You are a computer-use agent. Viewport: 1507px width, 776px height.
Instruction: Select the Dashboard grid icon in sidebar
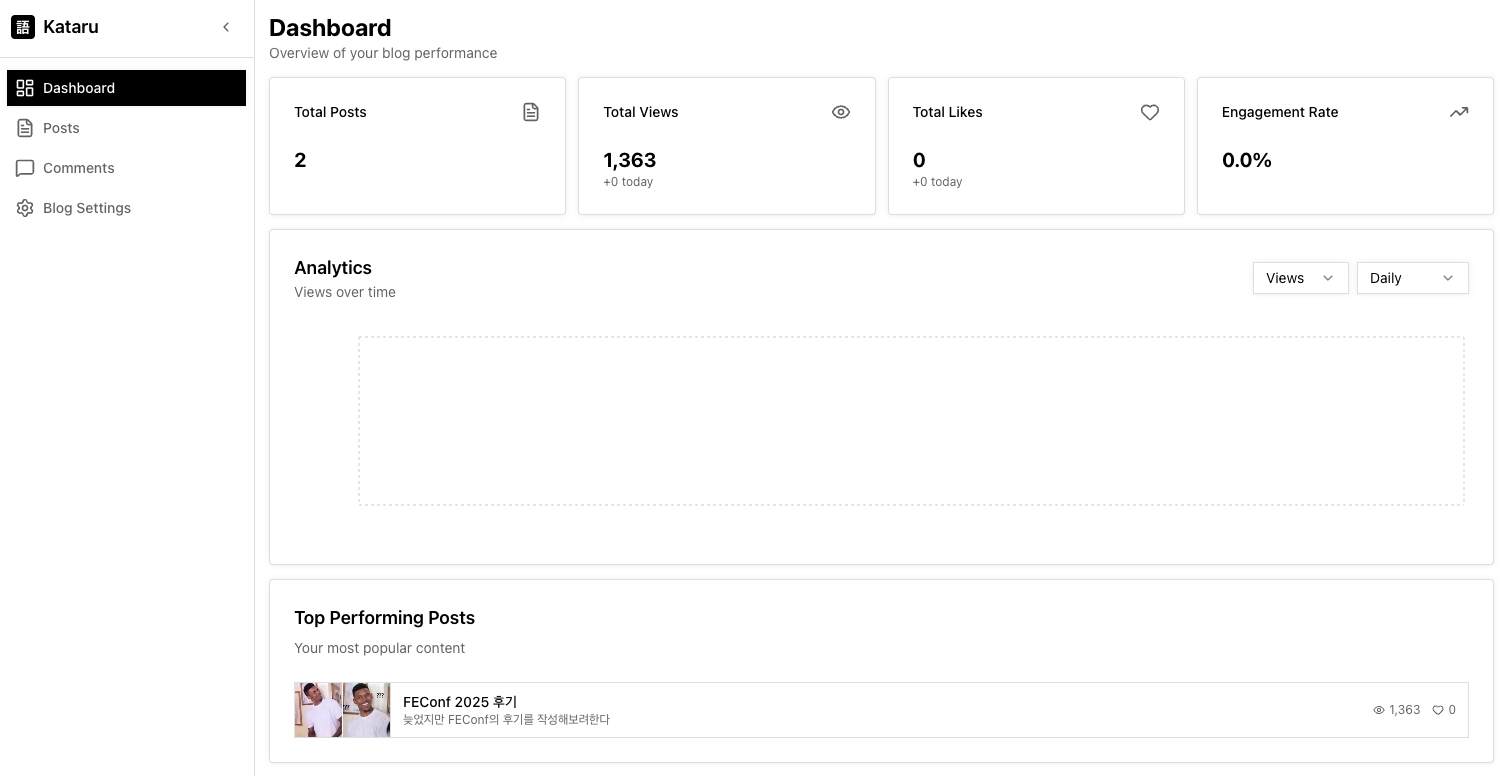point(25,88)
